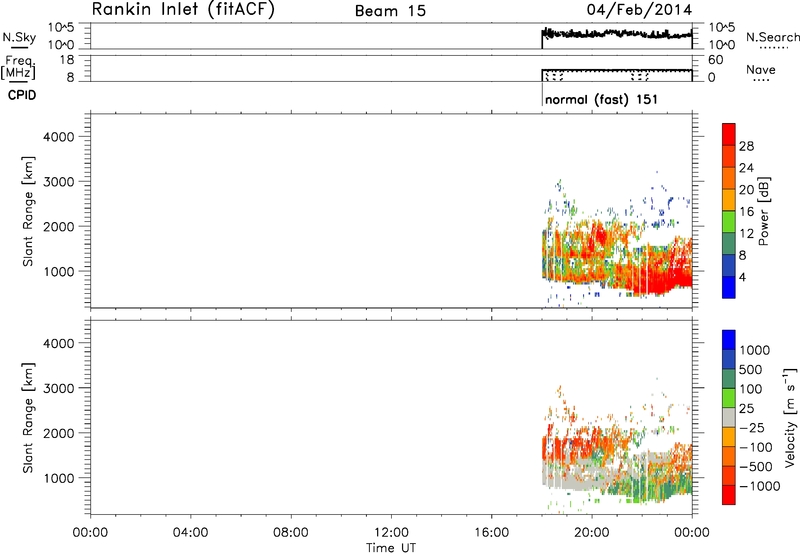Click the red top of the power colorbar

point(729,134)
